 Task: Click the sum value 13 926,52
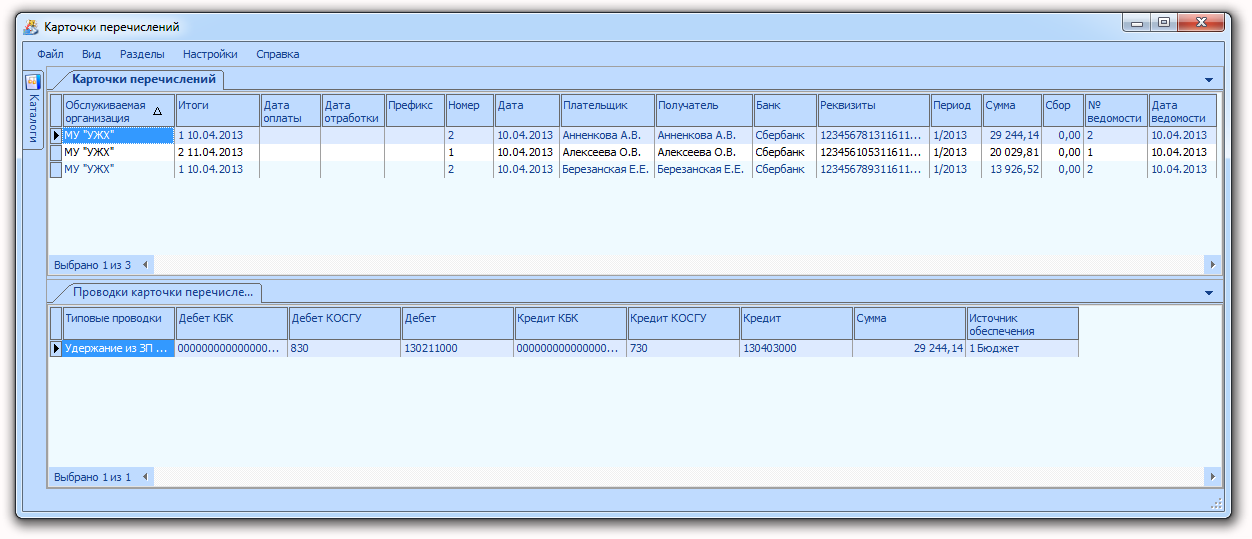pyautogui.click(x=1012, y=169)
